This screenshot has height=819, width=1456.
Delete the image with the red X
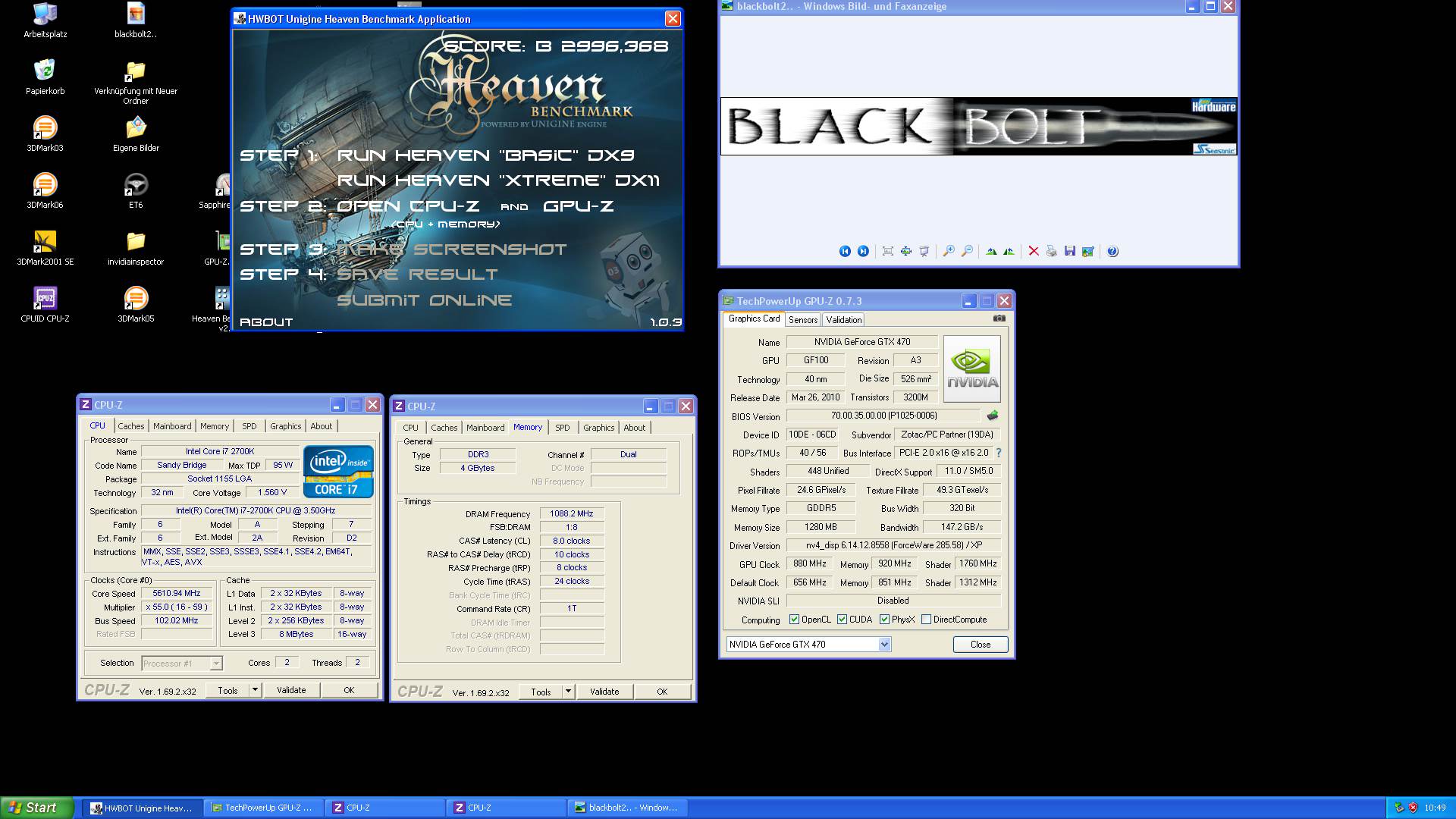click(1034, 251)
